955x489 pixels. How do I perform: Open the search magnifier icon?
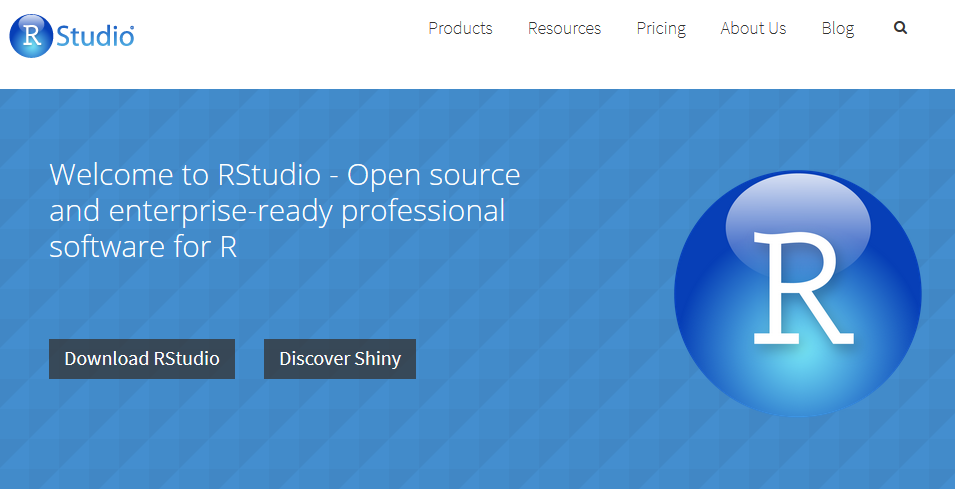900,28
